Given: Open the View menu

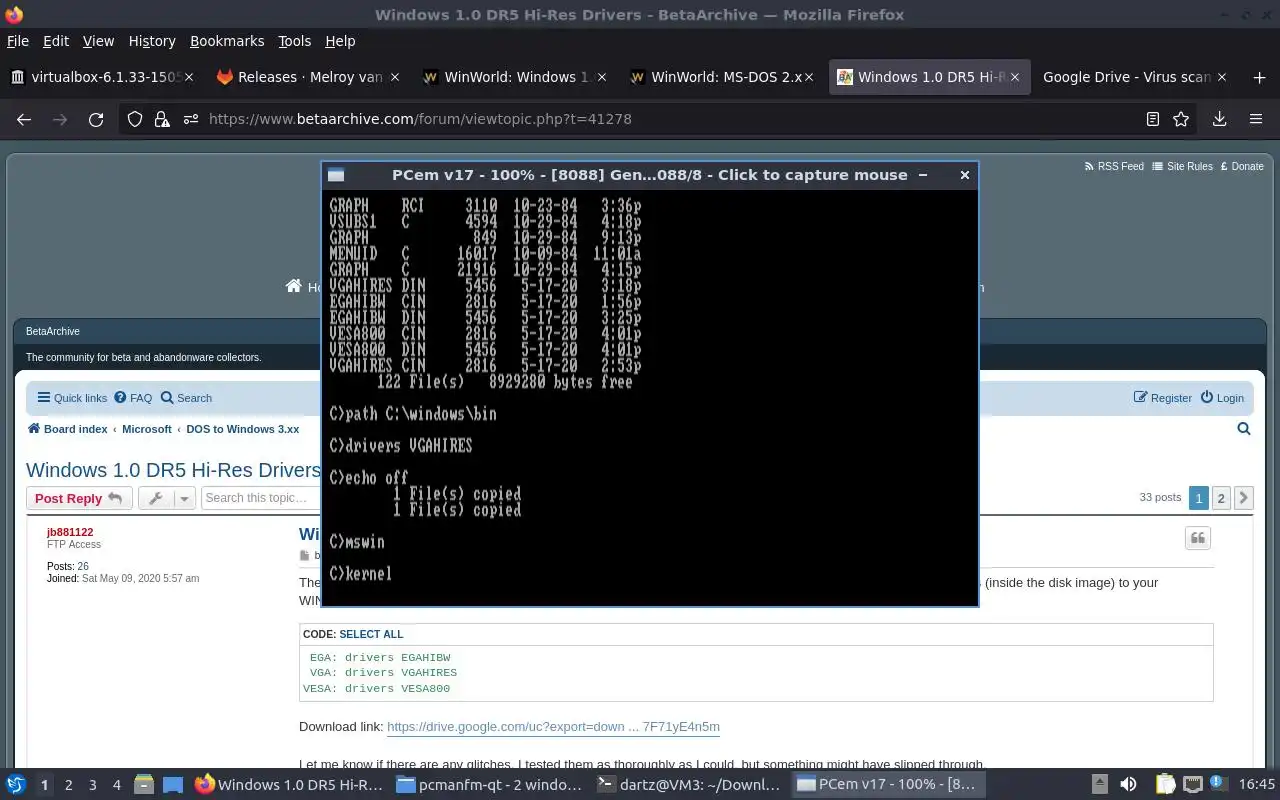Looking at the screenshot, I should (98, 41).
